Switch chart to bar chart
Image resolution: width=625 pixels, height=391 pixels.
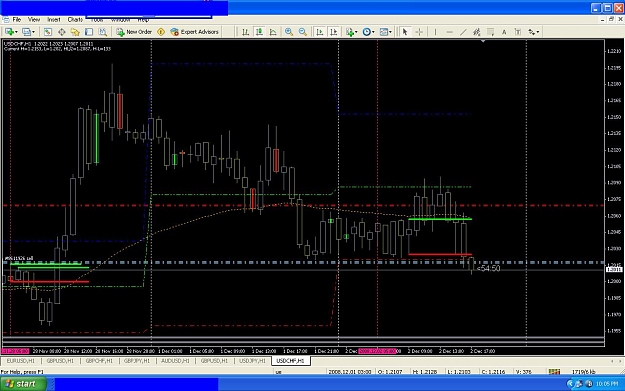[x=246, y=32]
